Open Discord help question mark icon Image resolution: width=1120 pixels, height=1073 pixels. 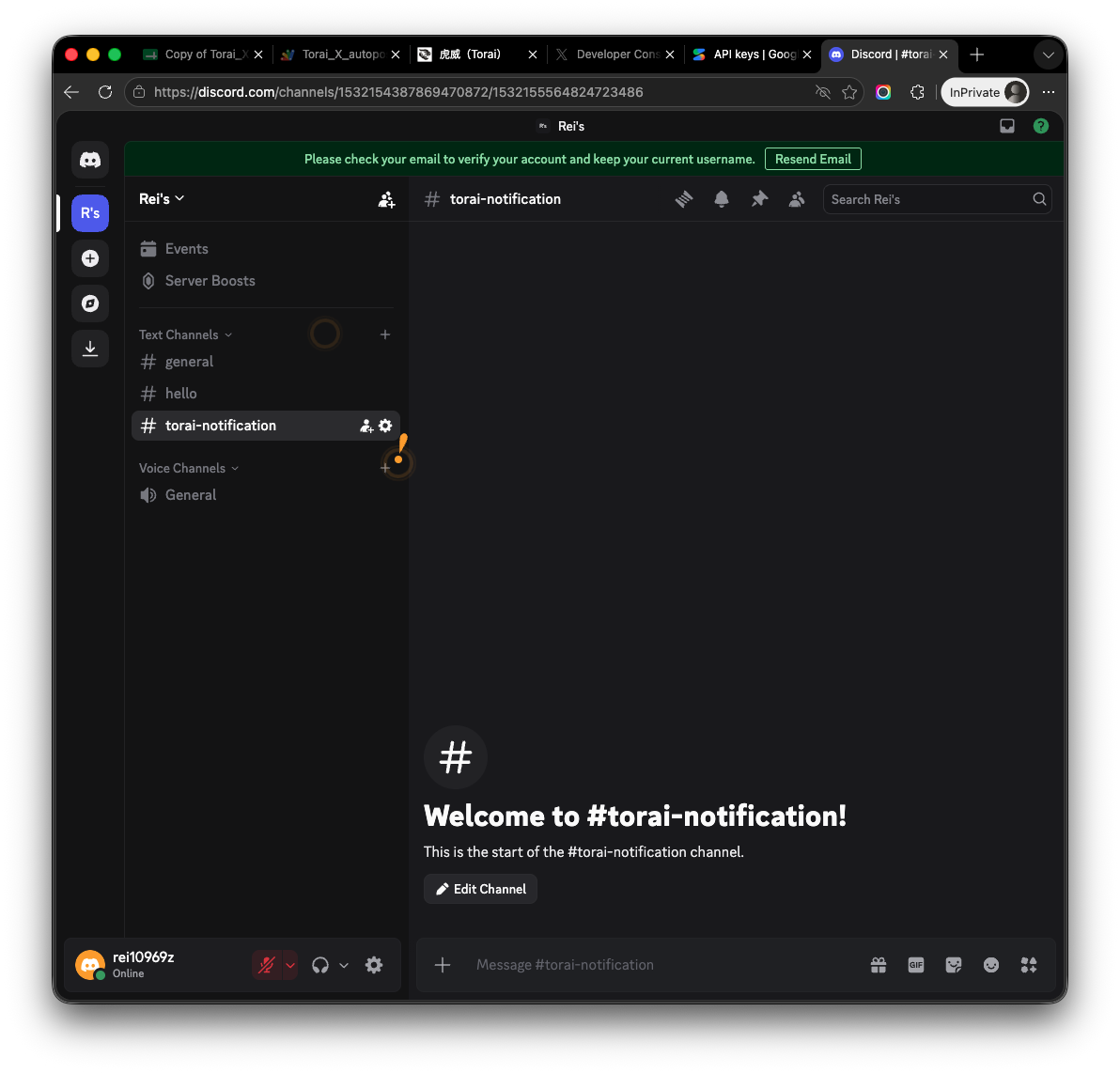point(1041,127)
